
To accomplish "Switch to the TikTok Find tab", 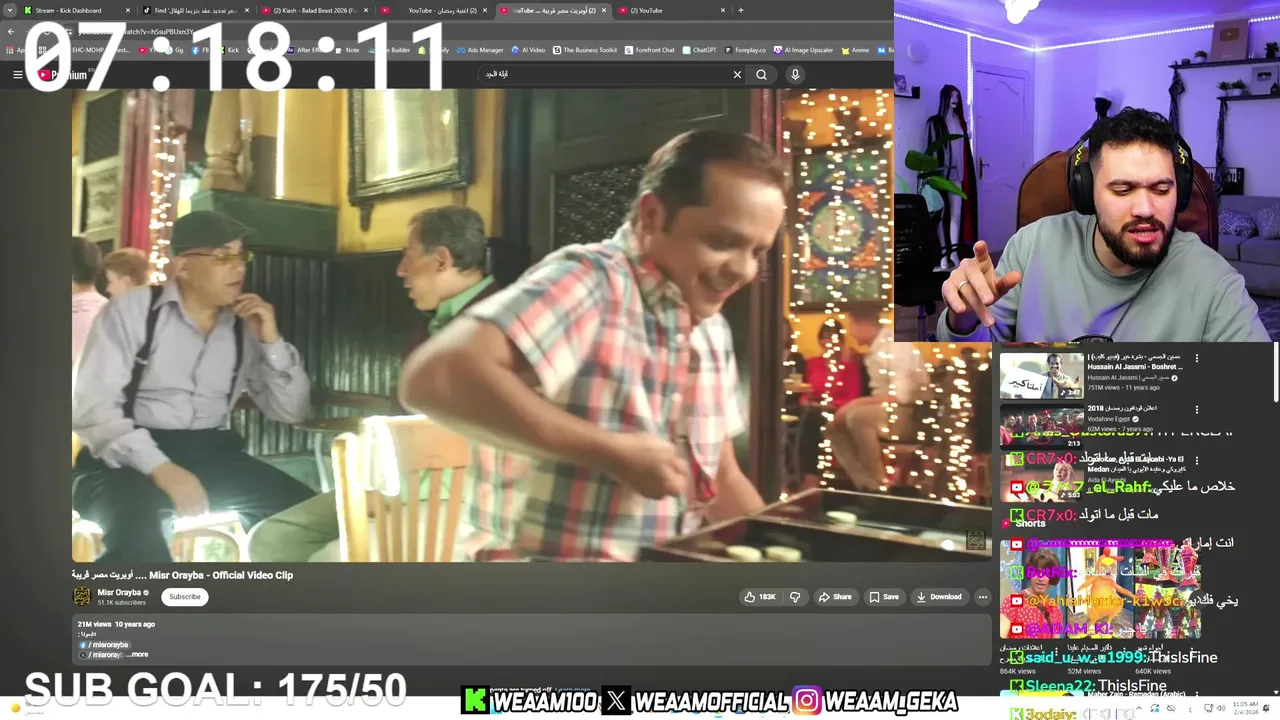I will coord(195,11).
